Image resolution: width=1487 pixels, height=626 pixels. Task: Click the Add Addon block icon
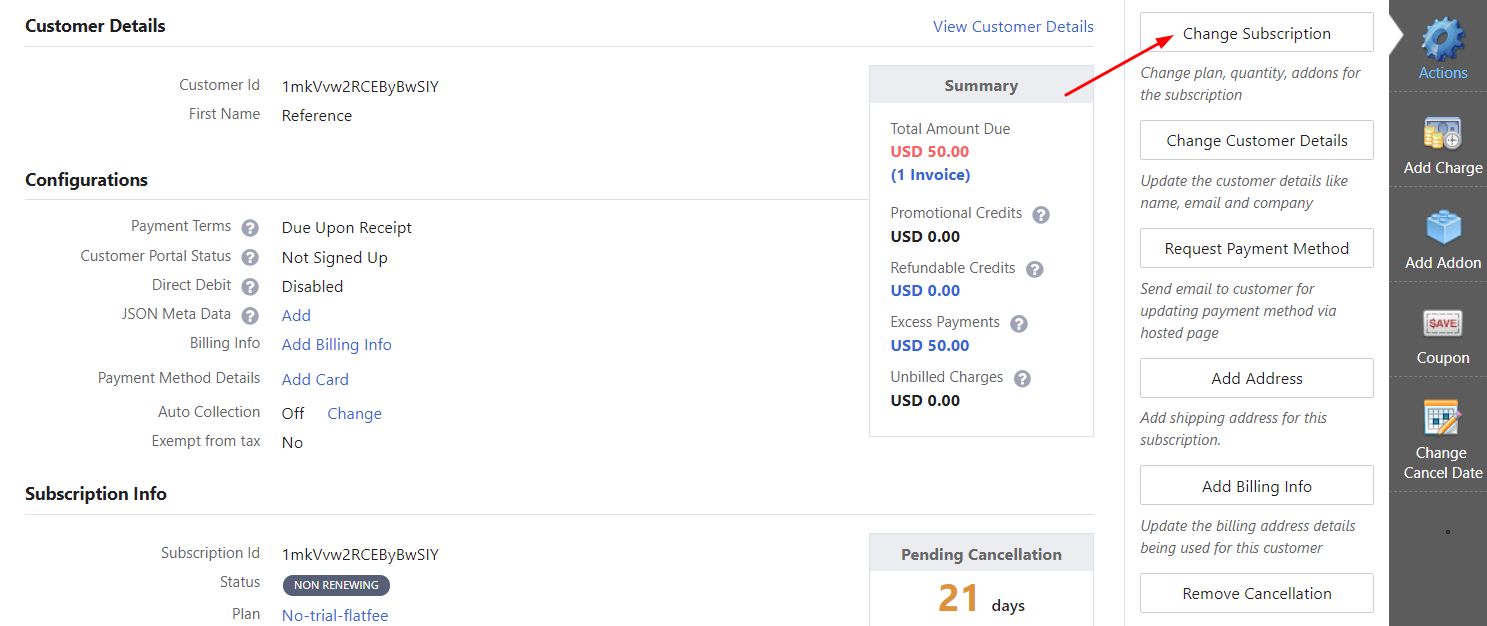(1443, 230)
